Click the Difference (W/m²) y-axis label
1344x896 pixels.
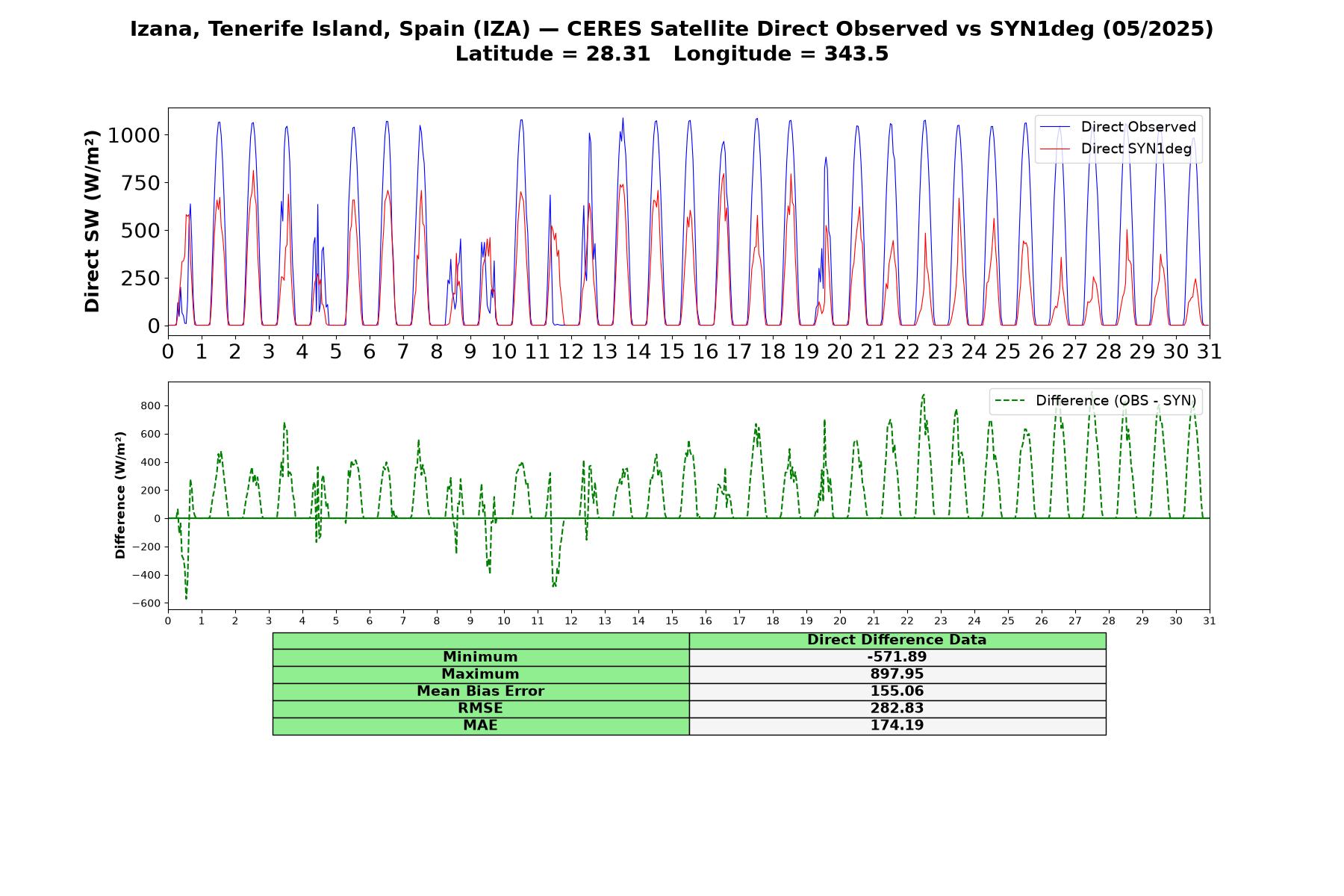pyautogui.click(x=120, y=495)
